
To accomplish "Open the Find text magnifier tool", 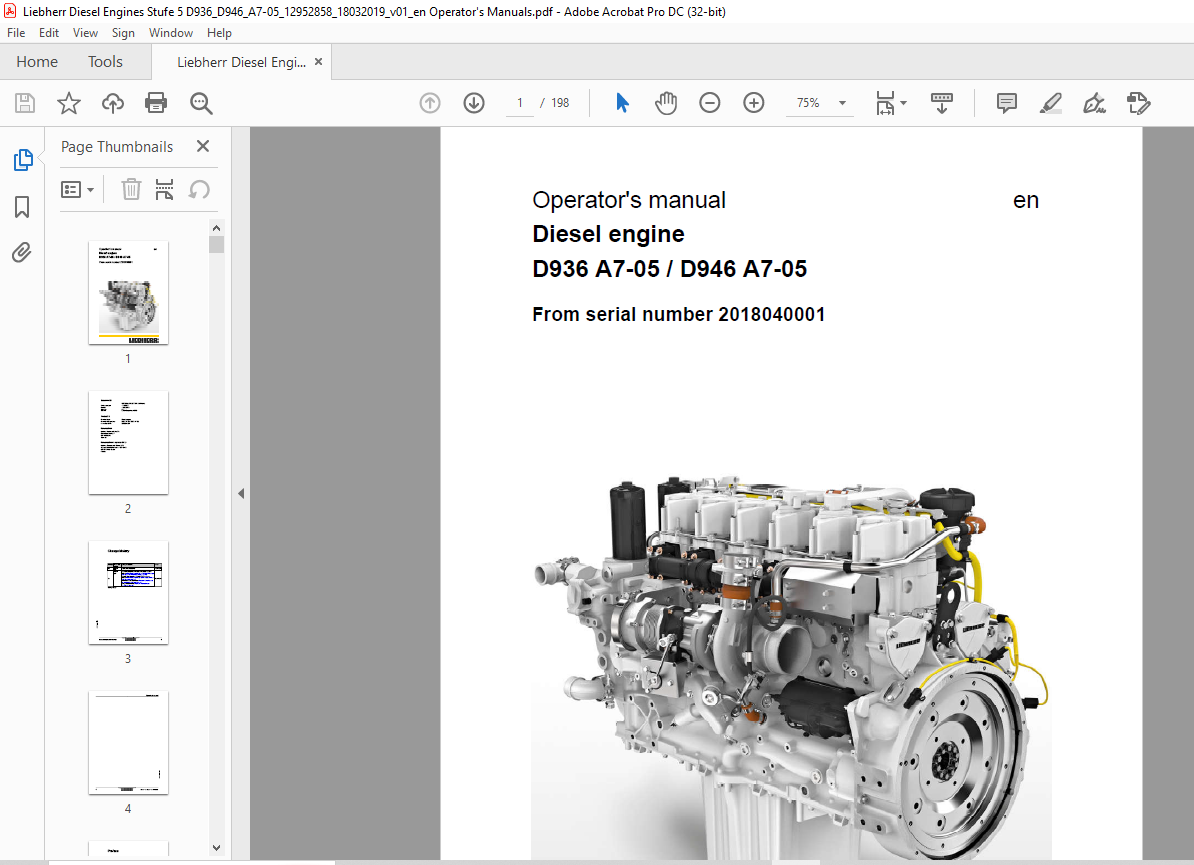I will [x=201, y=103].
